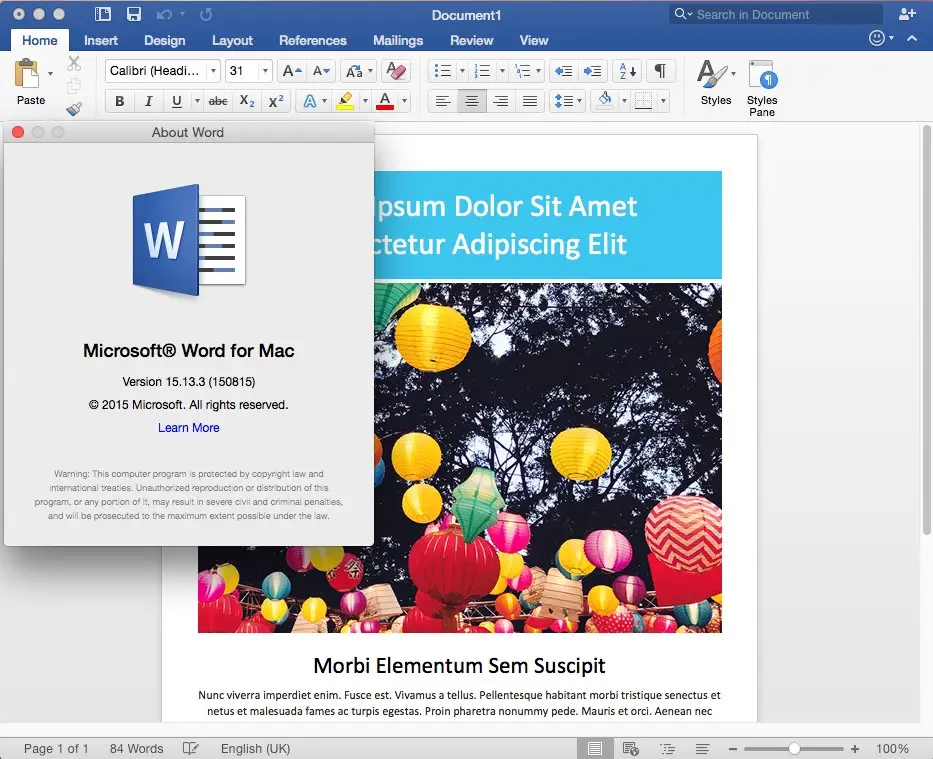Clear all formatting with the eraser icon
933x759 pixels.
click(396, 71)
